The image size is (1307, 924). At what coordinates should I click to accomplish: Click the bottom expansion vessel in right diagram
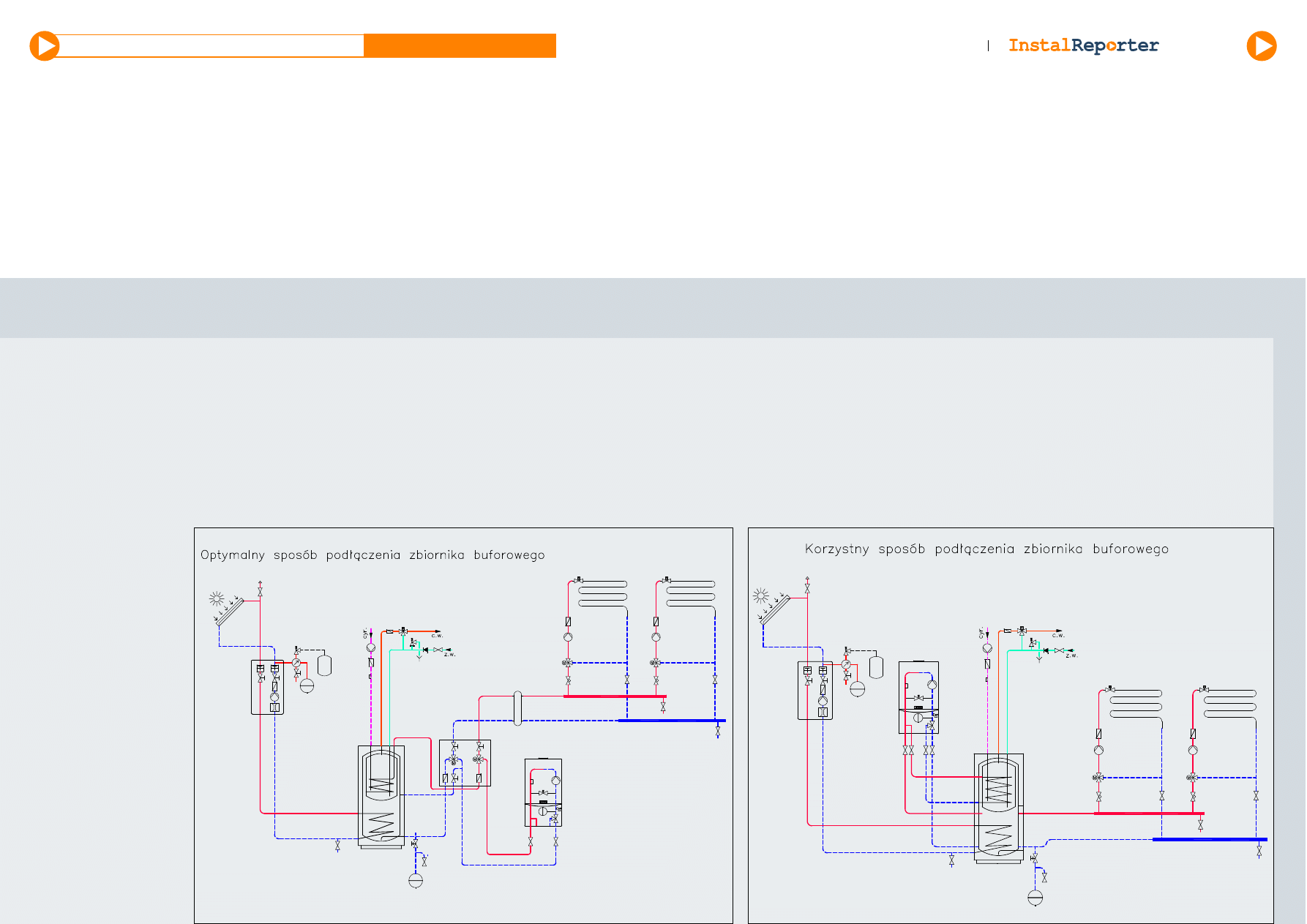(x=1035, y=898)
